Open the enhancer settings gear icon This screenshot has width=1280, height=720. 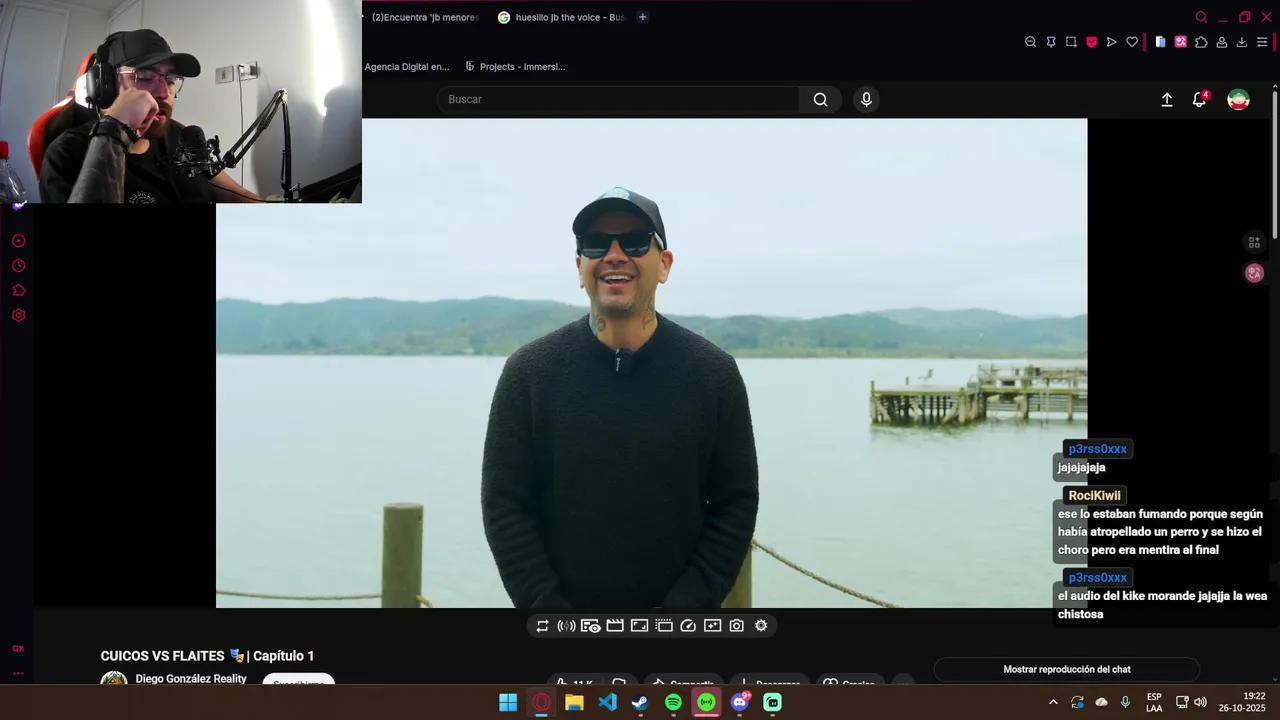761,626
